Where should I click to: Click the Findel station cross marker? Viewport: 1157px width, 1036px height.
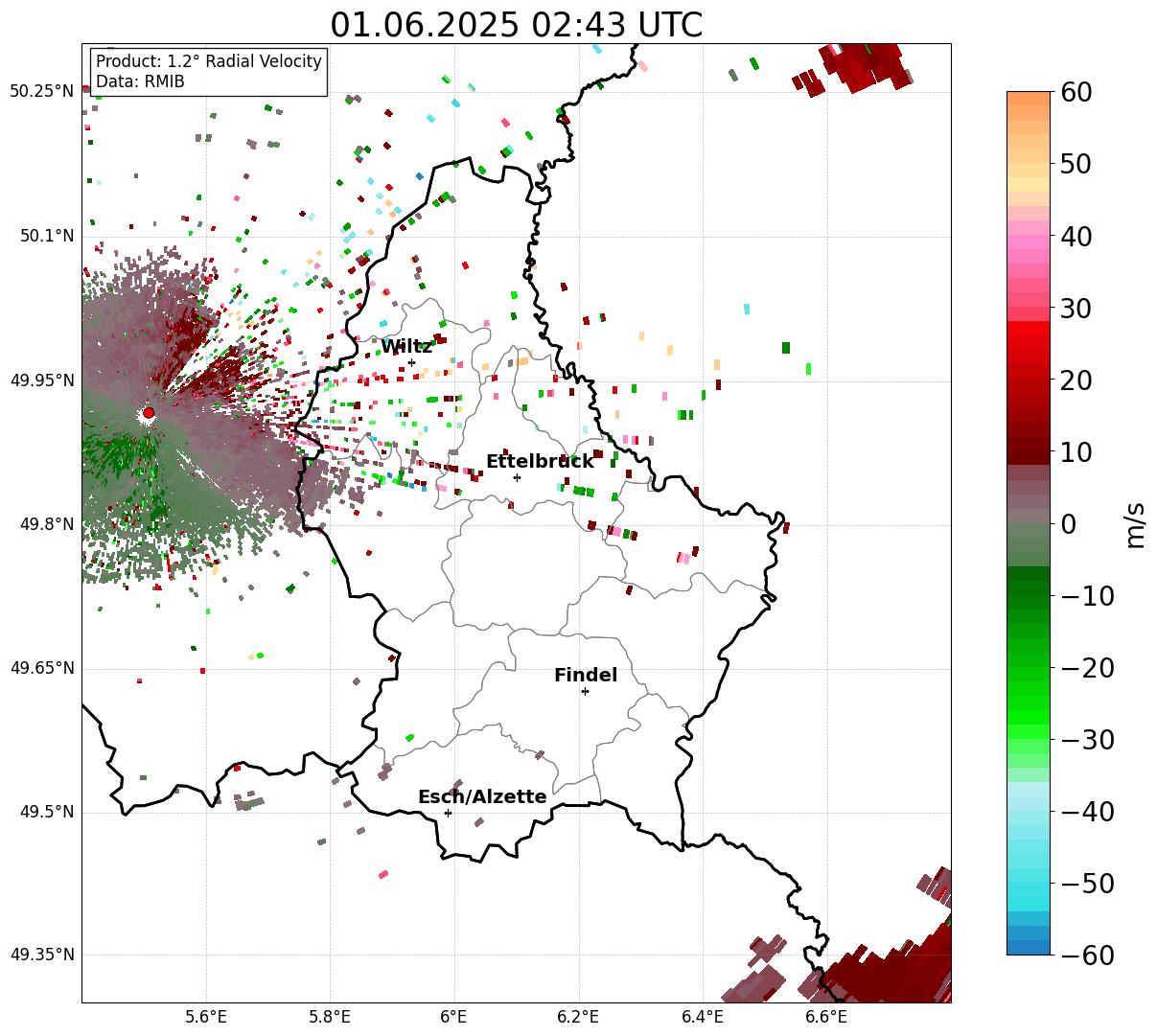(x=585, y=691)
